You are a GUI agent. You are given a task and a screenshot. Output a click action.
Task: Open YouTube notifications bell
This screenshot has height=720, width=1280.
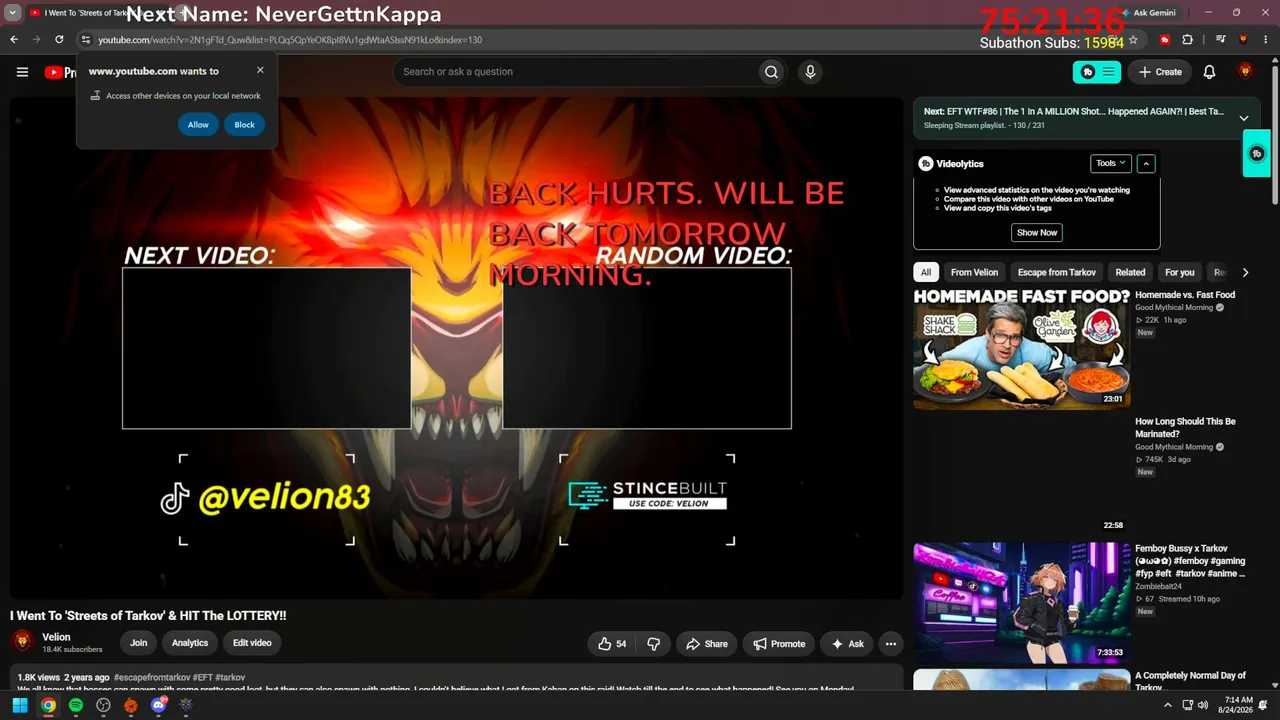1209,72
